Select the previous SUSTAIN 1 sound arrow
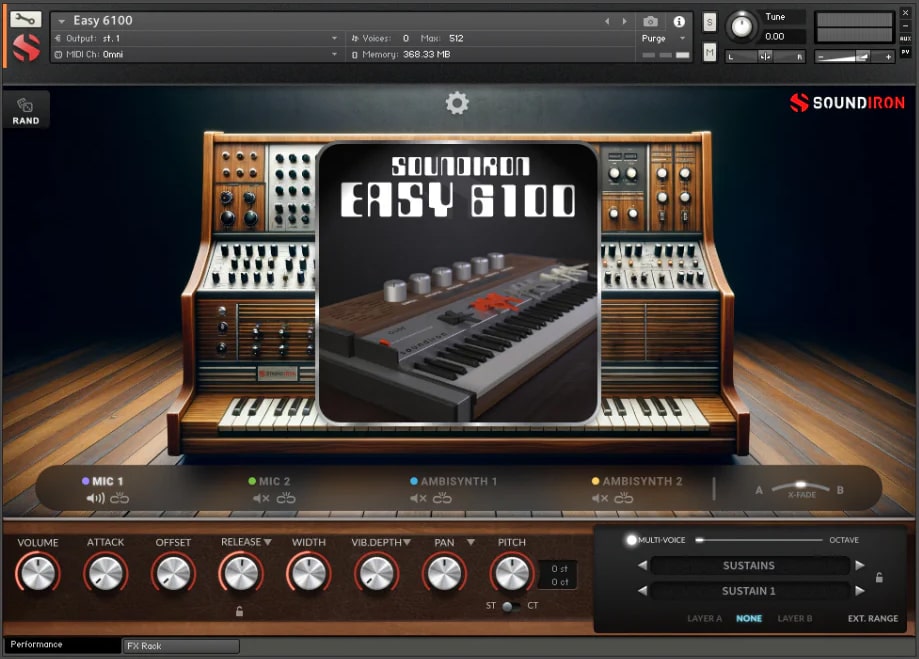Viewport: 919px width, 659px height. (x=642, y=590)
